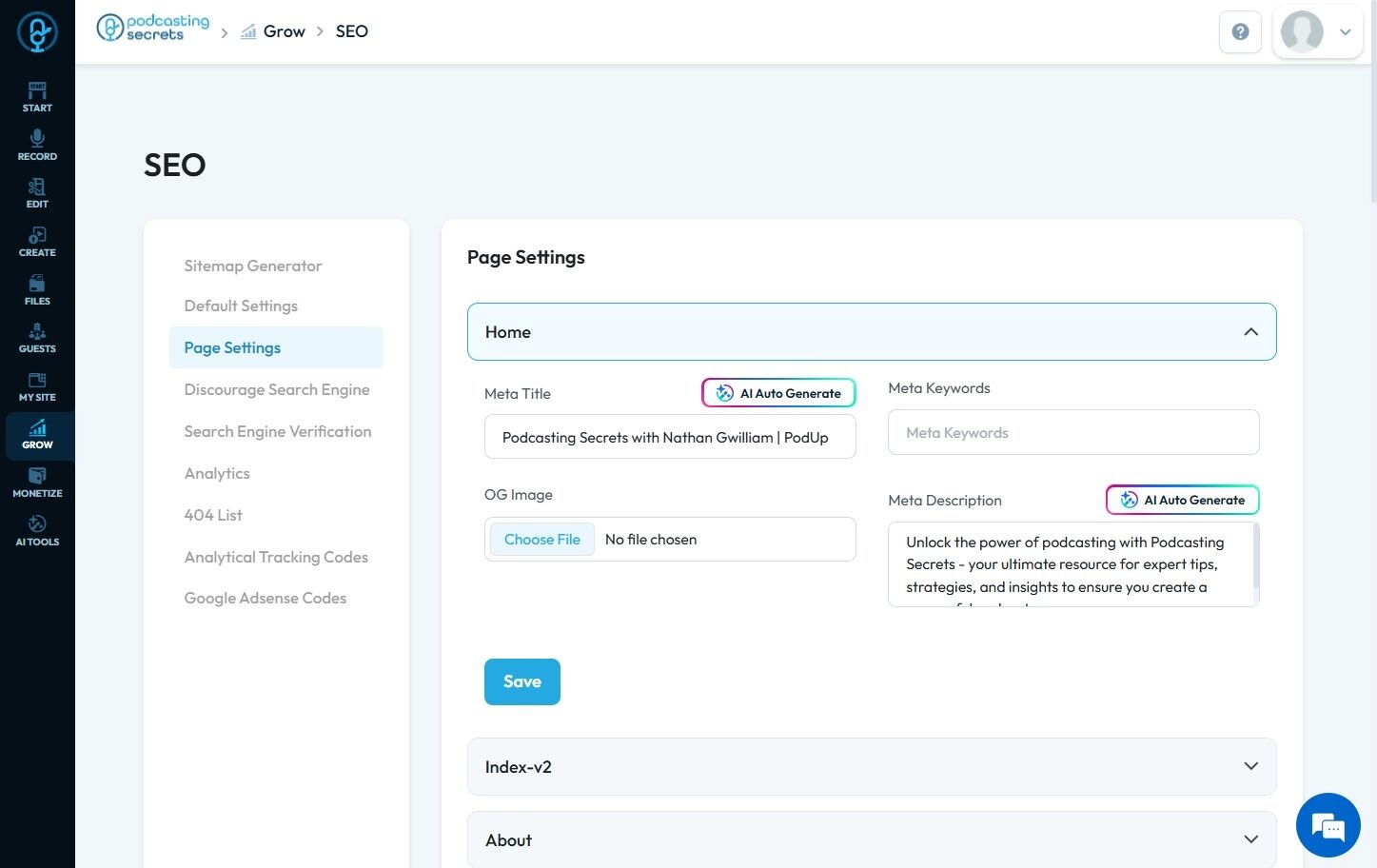Open the Monetize sidebar section

(37, 483)
